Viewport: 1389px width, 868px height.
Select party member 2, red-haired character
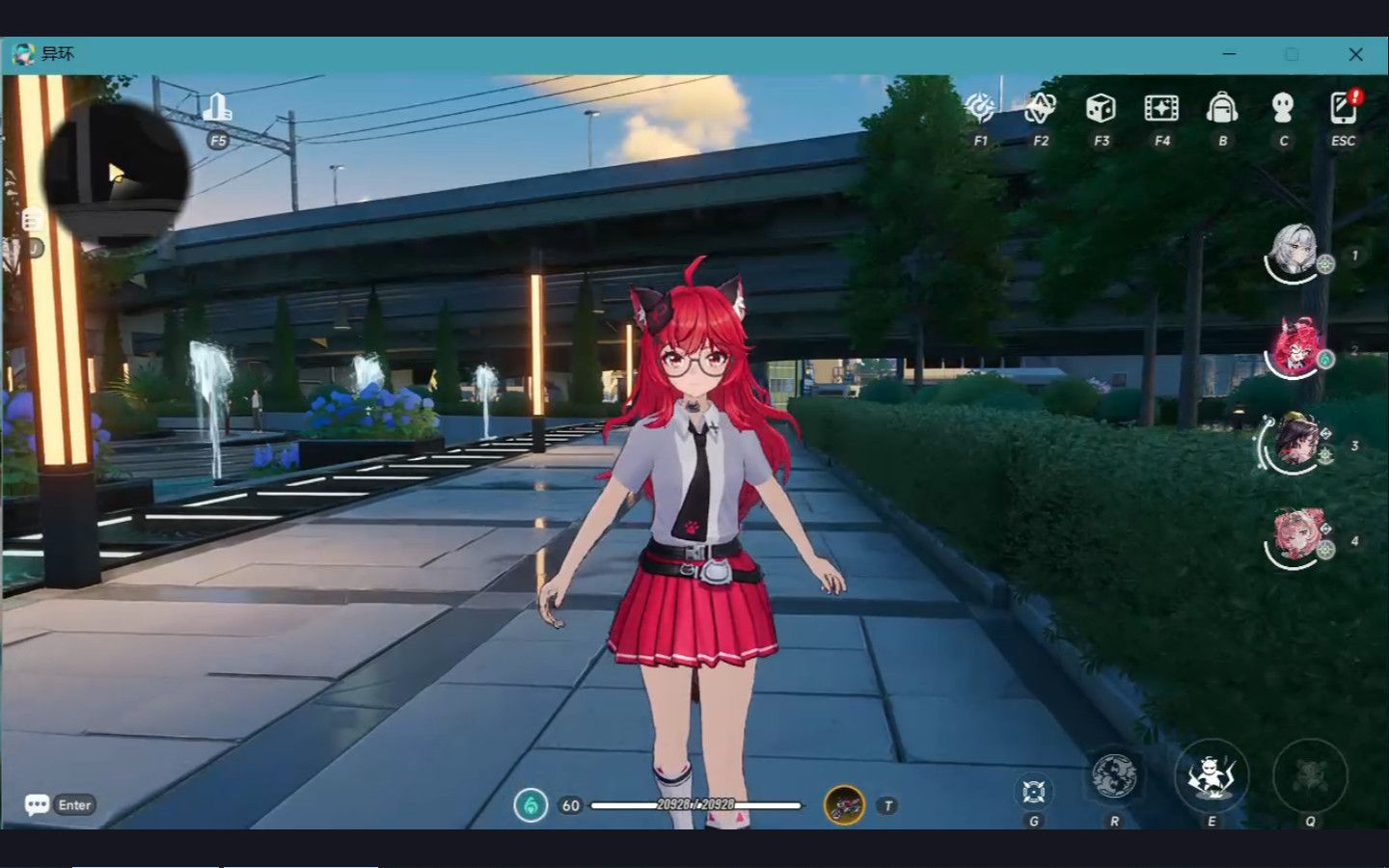pos(1294,348)
